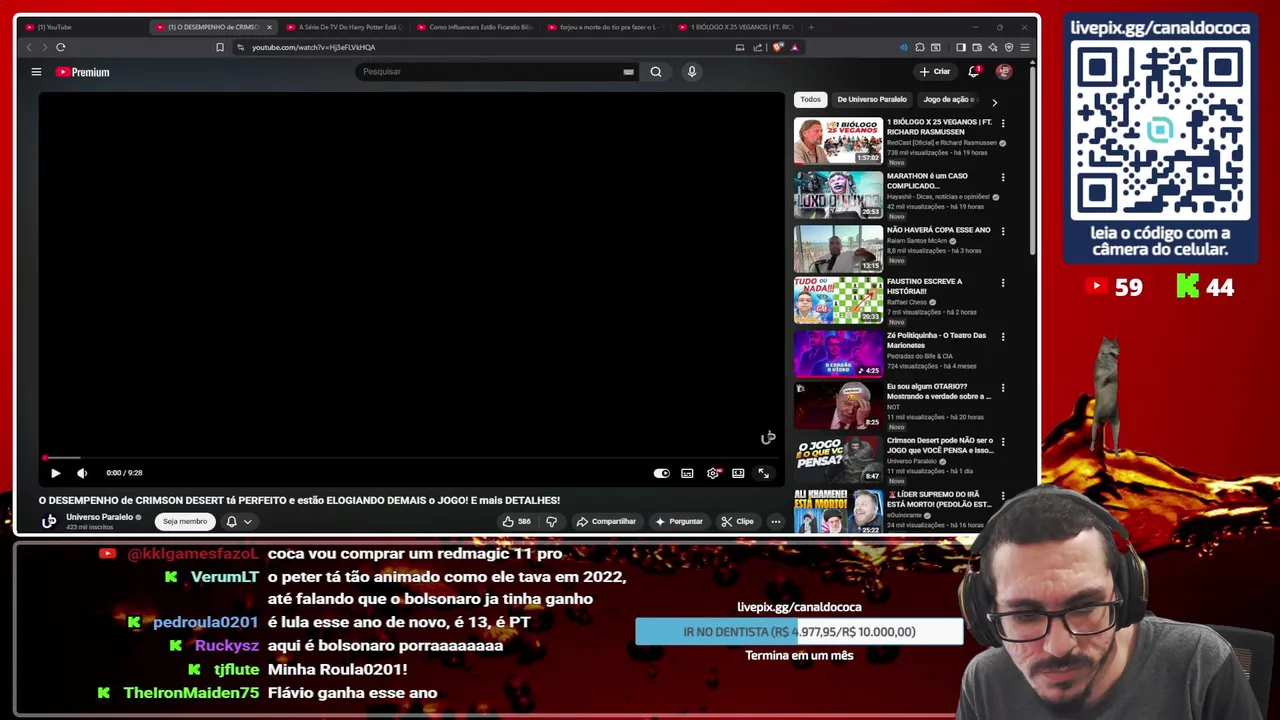1280x720 pixels.
Task: Click the Clipe scissors button
Action: [x=738, y=521]
